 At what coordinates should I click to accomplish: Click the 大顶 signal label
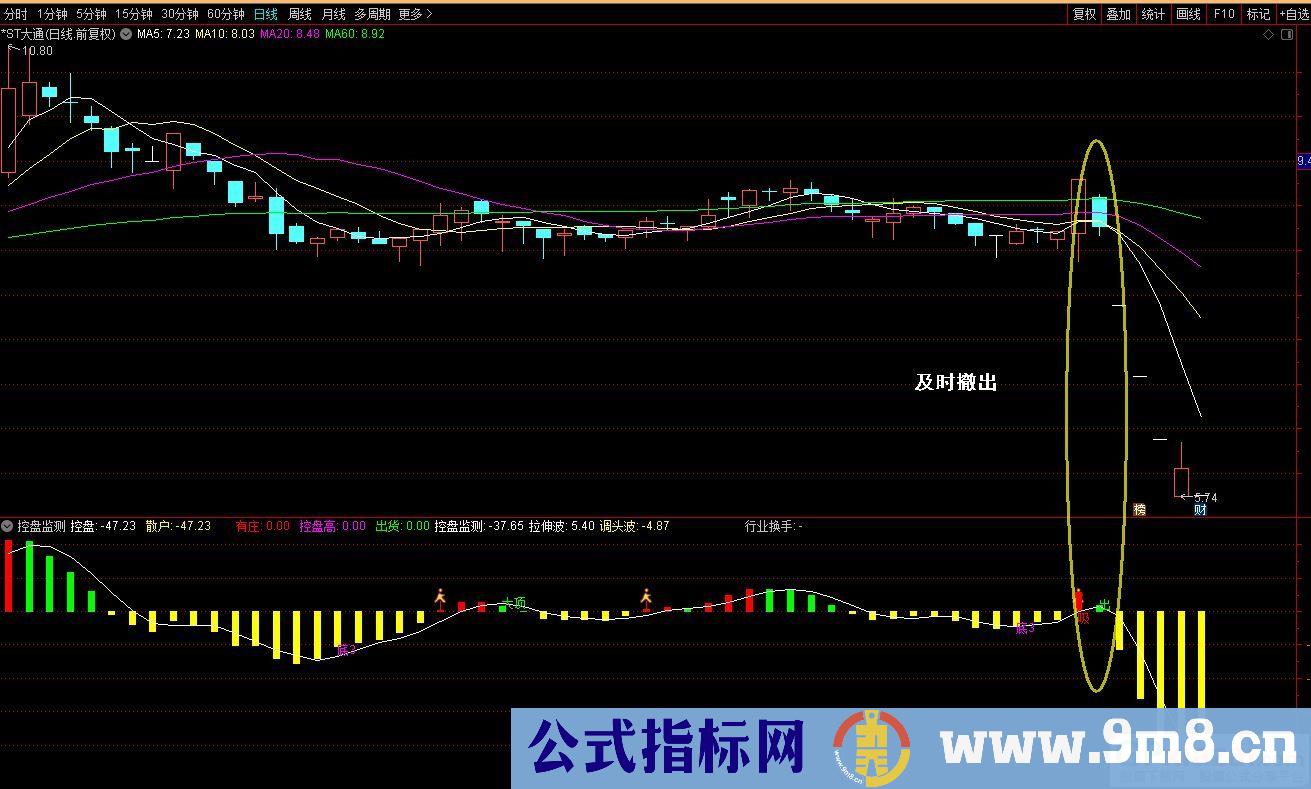[514, 603]
